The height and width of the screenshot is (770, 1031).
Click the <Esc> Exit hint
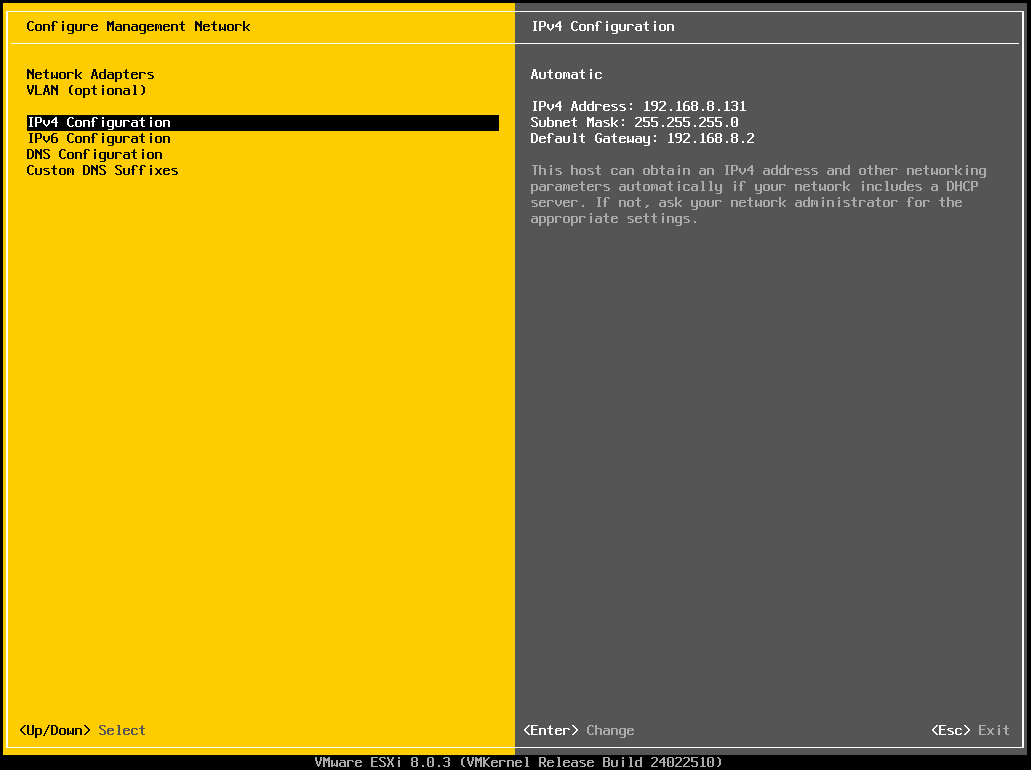coord(970,730)
